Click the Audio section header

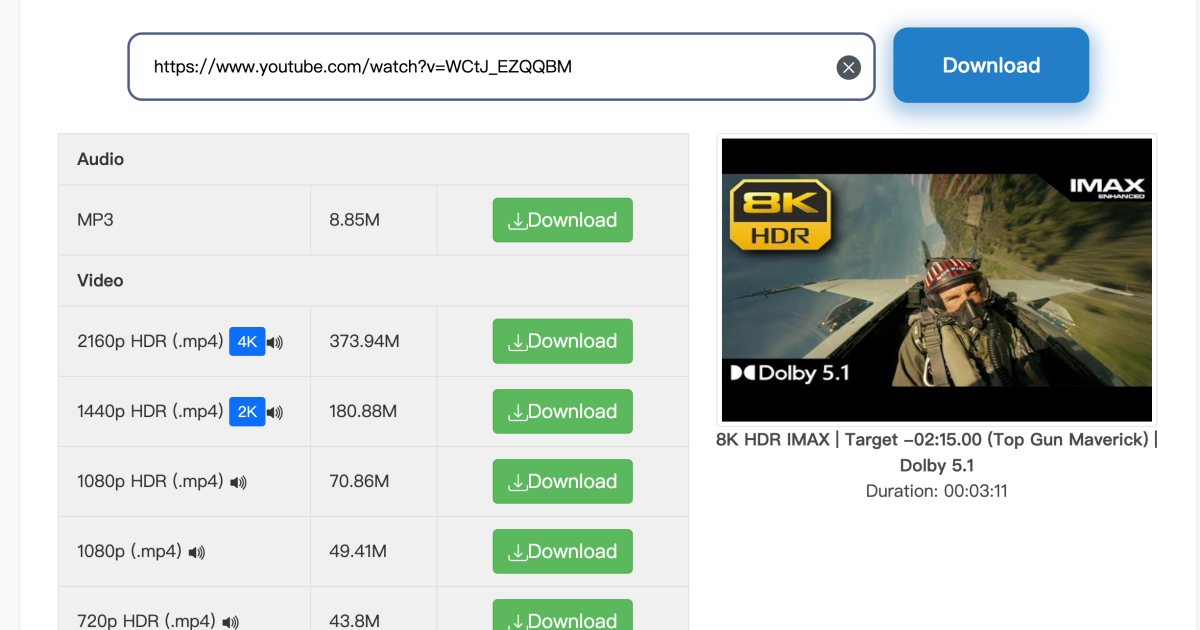click(x=373, y=159)
